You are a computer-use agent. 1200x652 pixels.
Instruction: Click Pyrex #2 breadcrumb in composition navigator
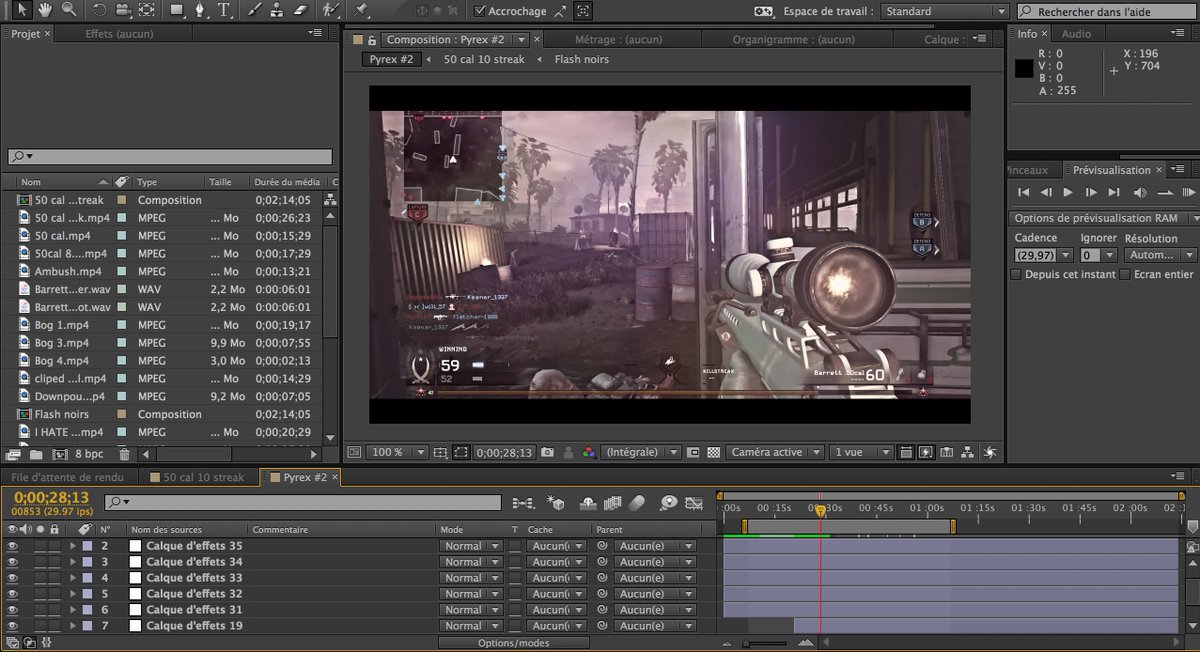click(x=391, y=59)
